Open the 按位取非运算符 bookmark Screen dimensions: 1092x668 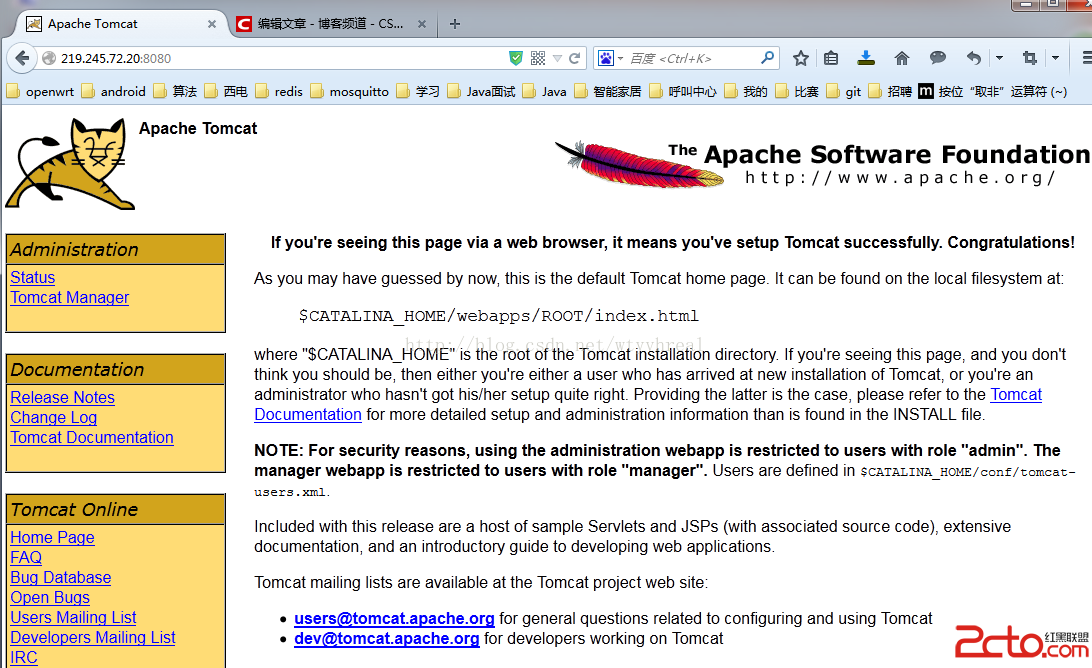[x=993, y=91]
